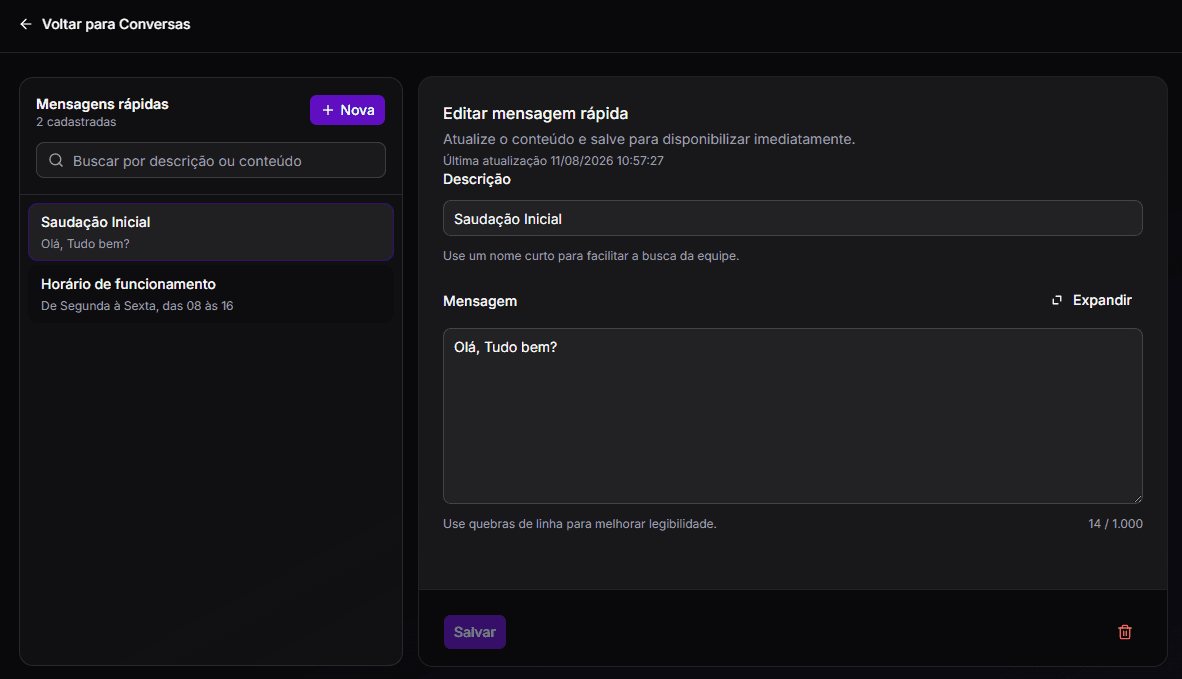Click the magnifier search icon
Image resolution: width=1182 pixels, height=679 pixels.
[56, 161]
